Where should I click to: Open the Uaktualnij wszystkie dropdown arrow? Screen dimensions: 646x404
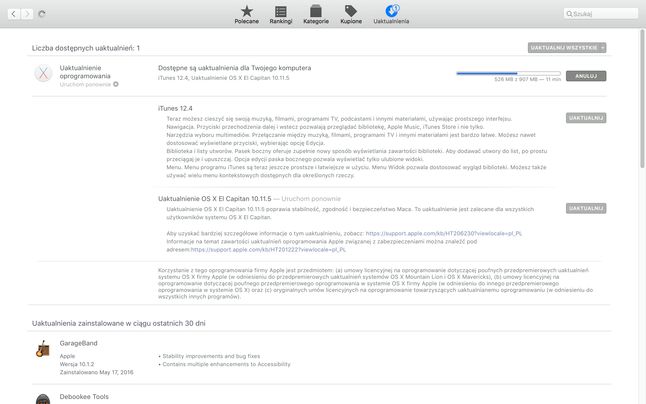point(603,48)
